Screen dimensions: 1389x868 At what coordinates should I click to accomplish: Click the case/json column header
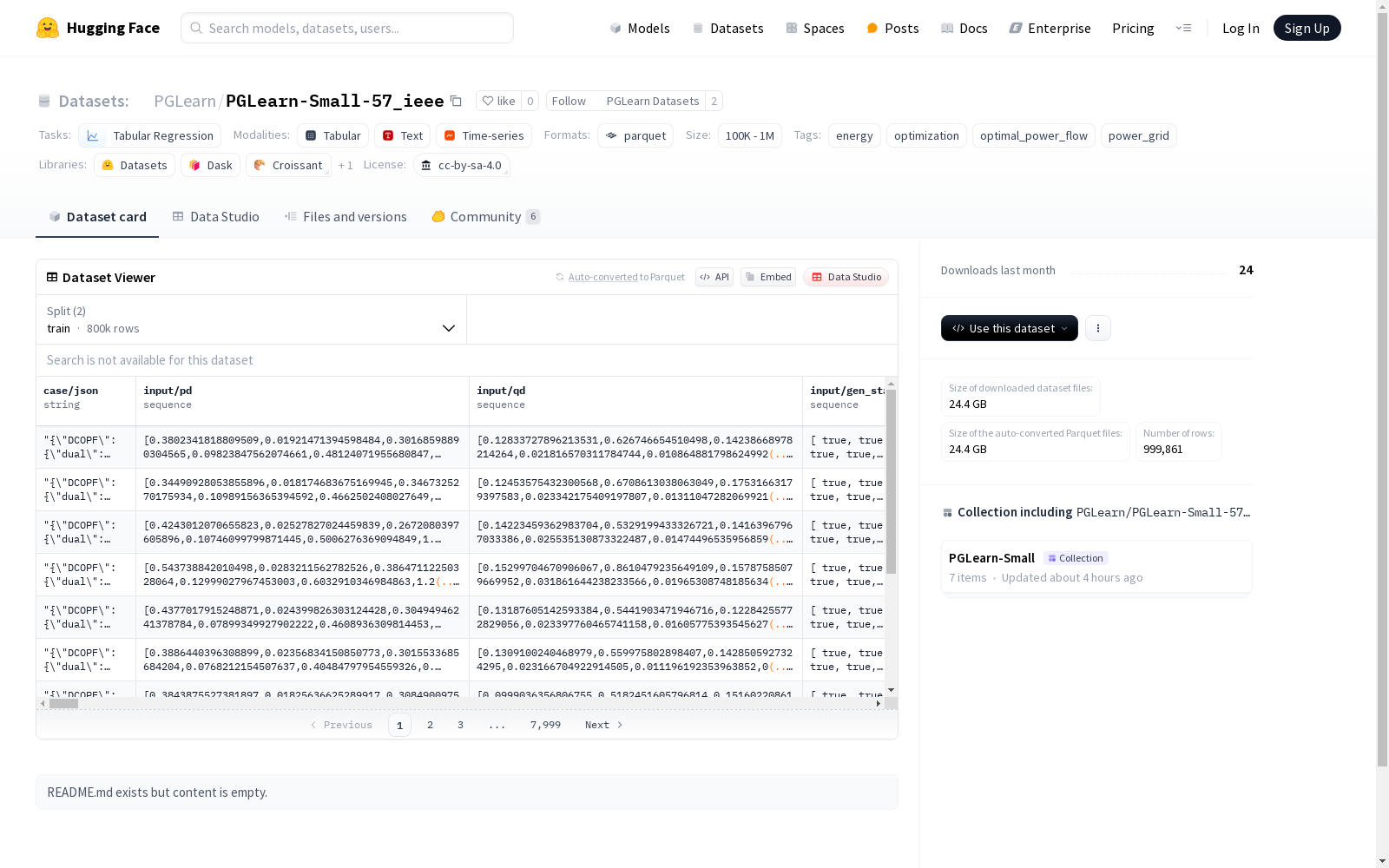(x=86, y=401)
